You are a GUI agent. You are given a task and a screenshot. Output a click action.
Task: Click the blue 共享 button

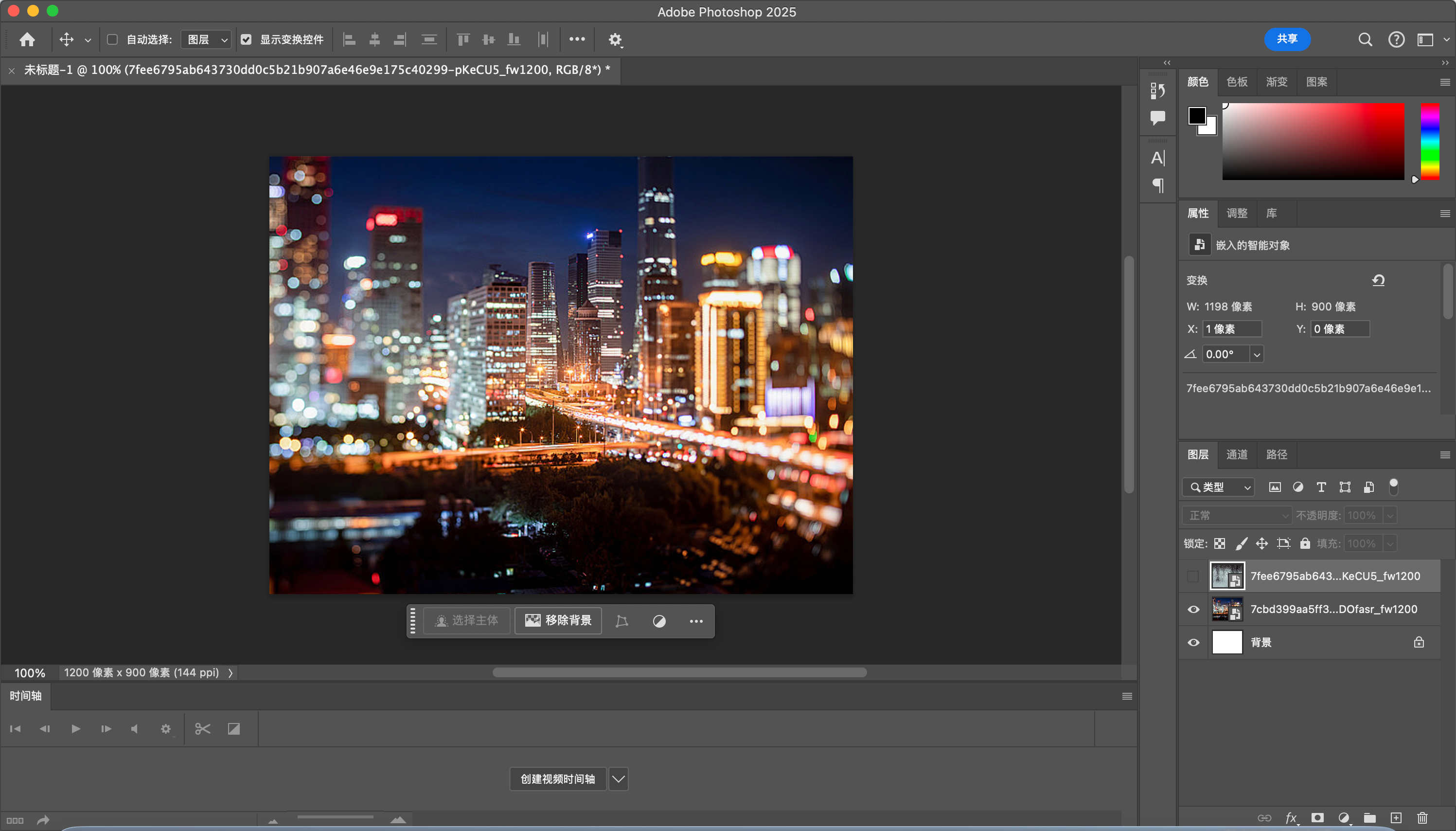tap(1287, 39)
